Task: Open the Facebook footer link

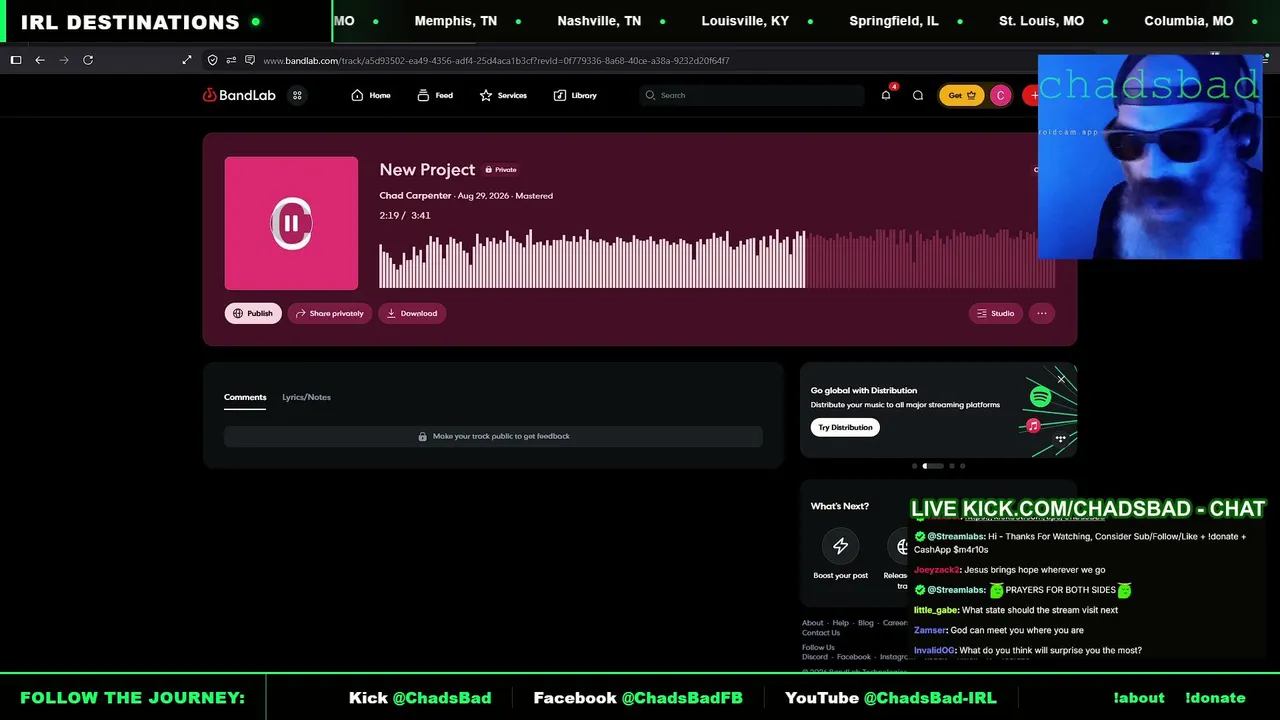Action: point(854,657)
